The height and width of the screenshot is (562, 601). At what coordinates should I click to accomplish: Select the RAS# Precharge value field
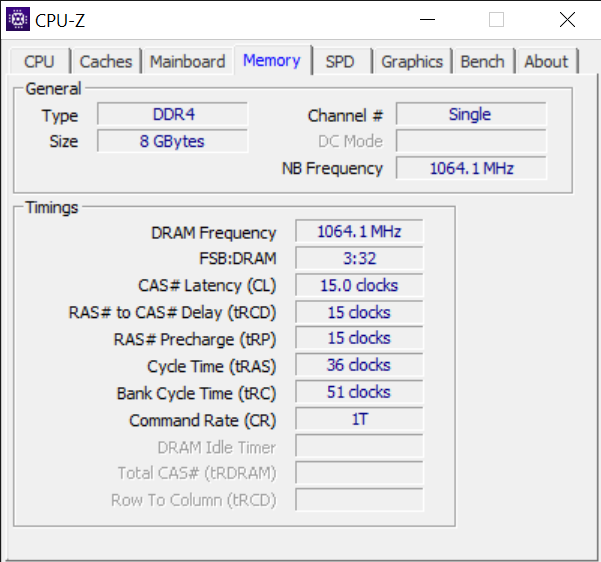[x=359, y=337]
